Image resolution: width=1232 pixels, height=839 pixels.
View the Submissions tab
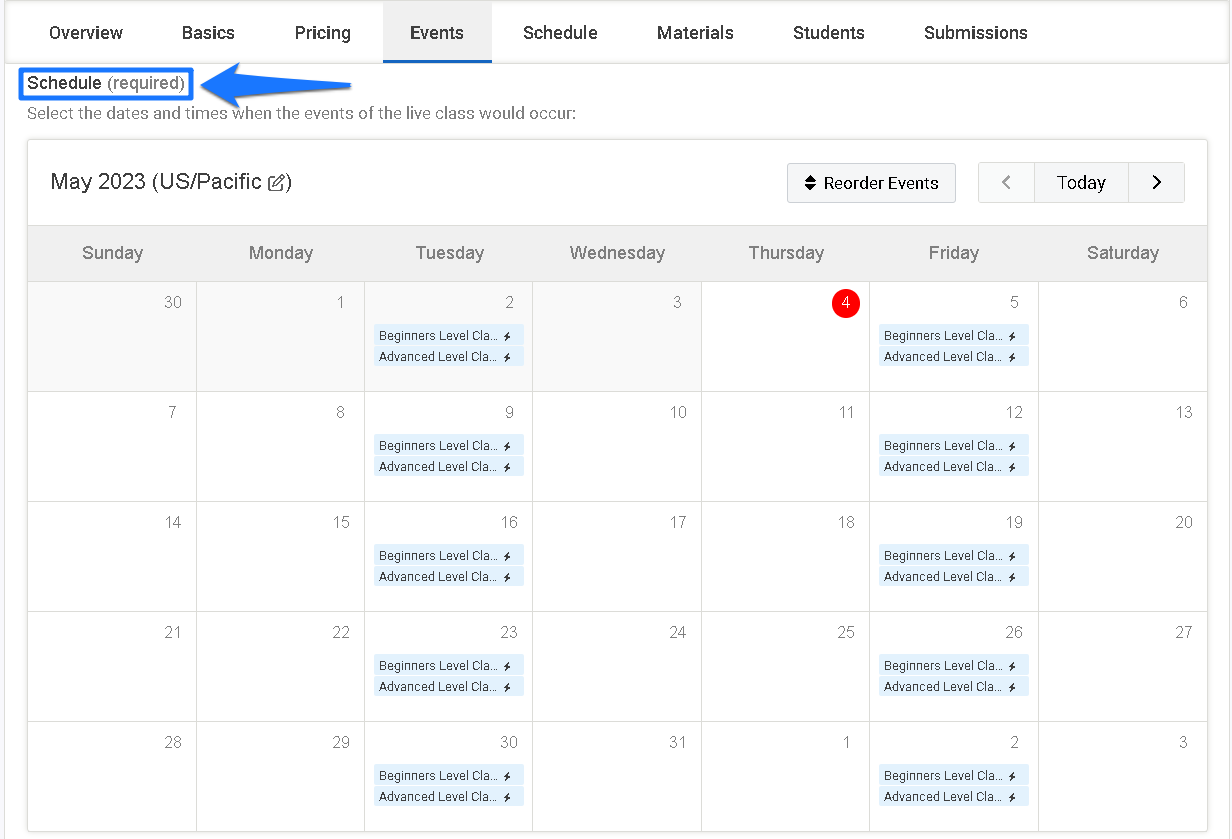976,33
